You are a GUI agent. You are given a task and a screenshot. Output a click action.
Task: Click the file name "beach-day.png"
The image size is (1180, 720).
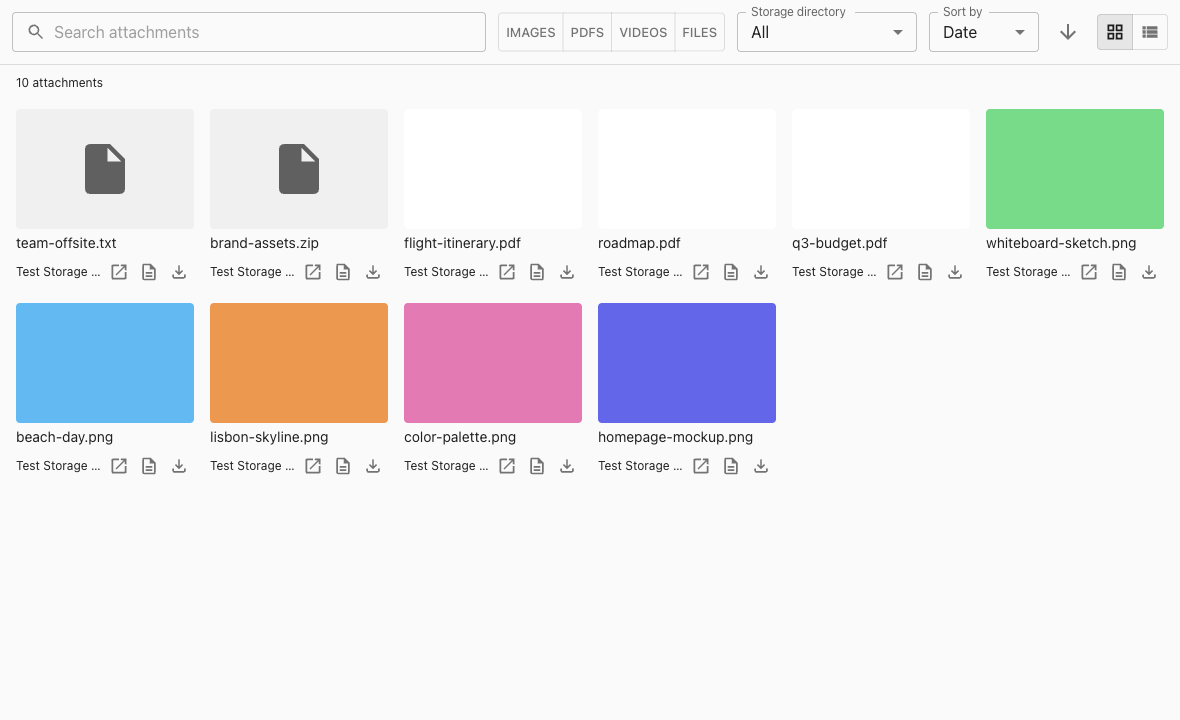coord(65,438)
